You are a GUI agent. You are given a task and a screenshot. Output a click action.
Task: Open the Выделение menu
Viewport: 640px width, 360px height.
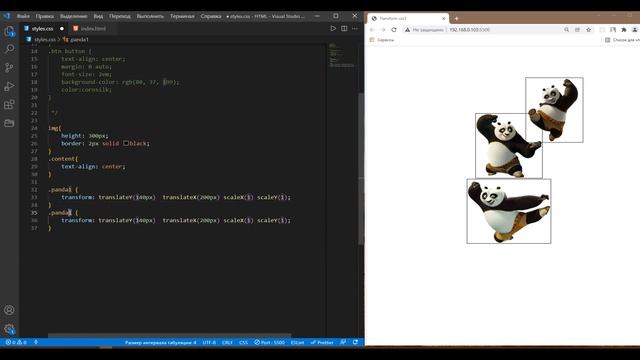coord(73,16)
